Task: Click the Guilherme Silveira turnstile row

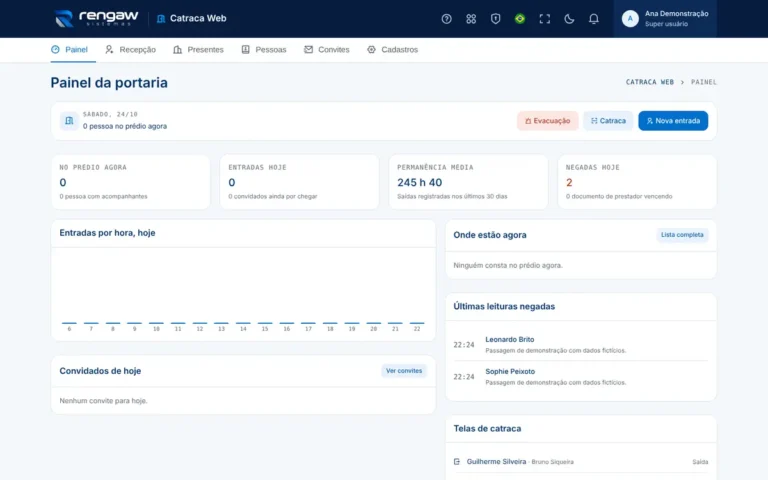Action: pos(580,461)
